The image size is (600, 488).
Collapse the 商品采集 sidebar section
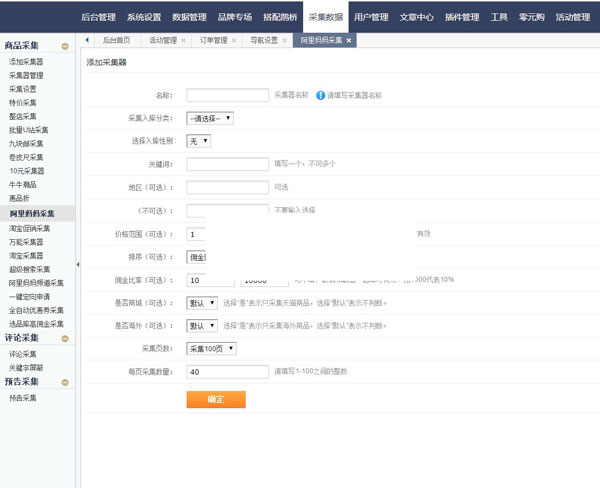tap(65, 46)
